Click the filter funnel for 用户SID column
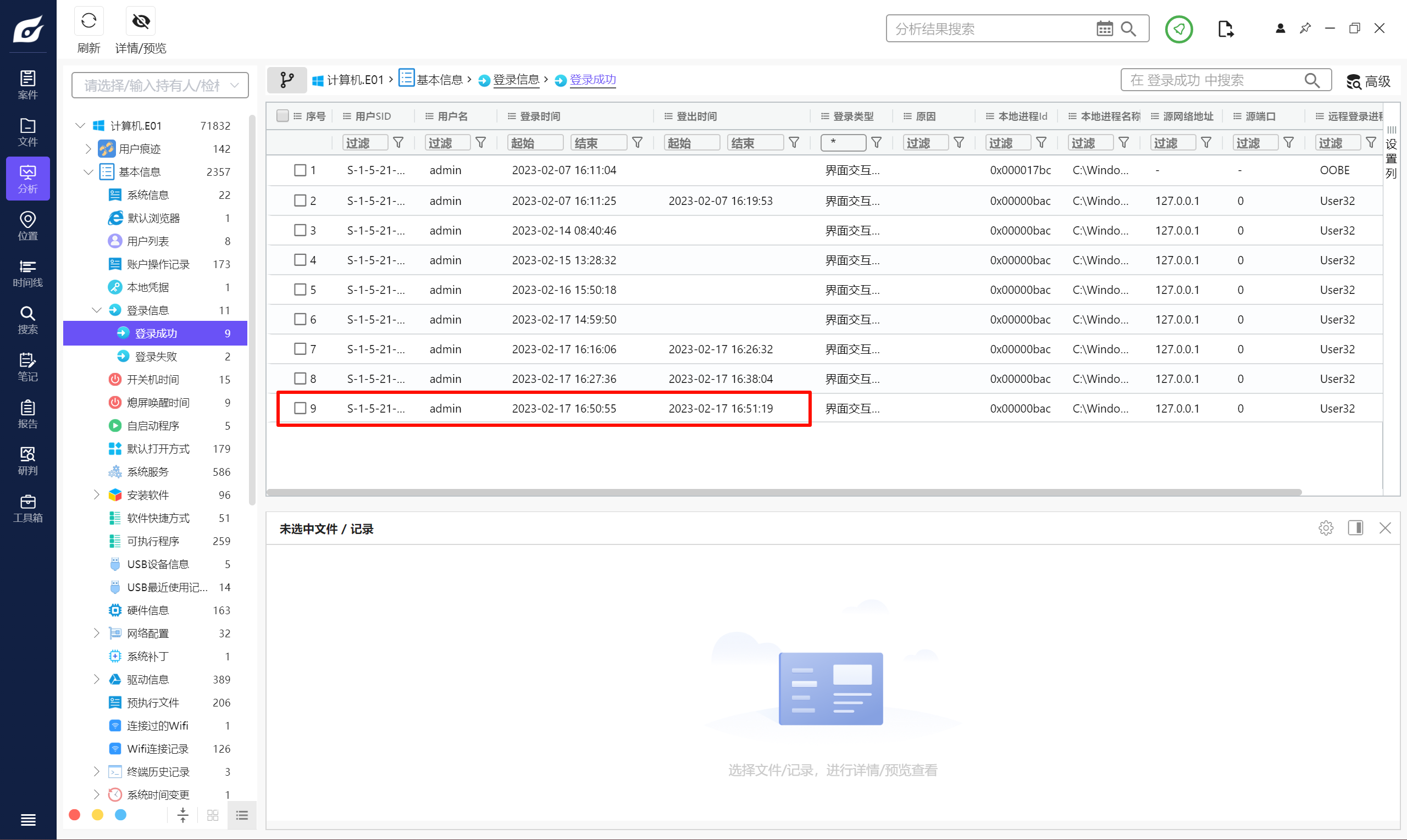This screenshot has height=840, width=1407. [398, 143]
